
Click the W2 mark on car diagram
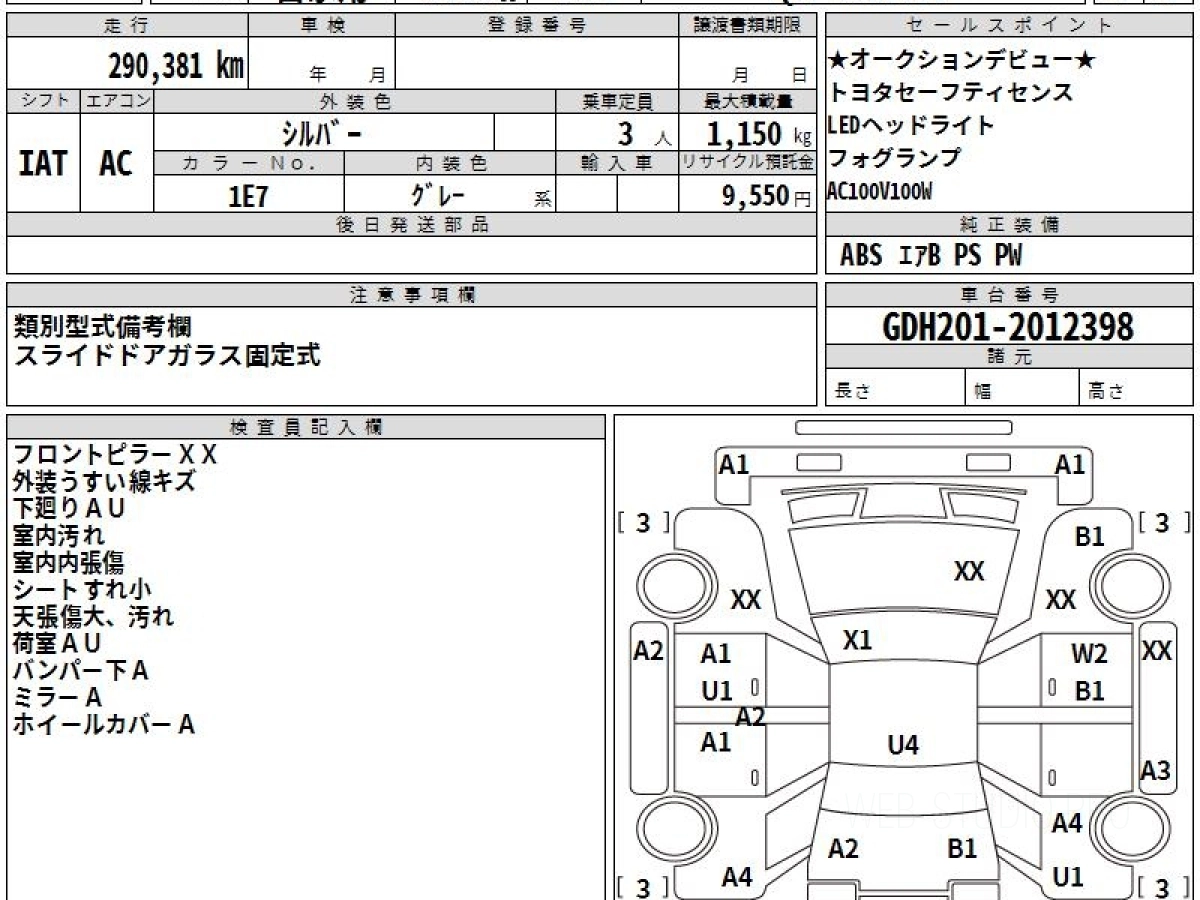coord(1089,655)
